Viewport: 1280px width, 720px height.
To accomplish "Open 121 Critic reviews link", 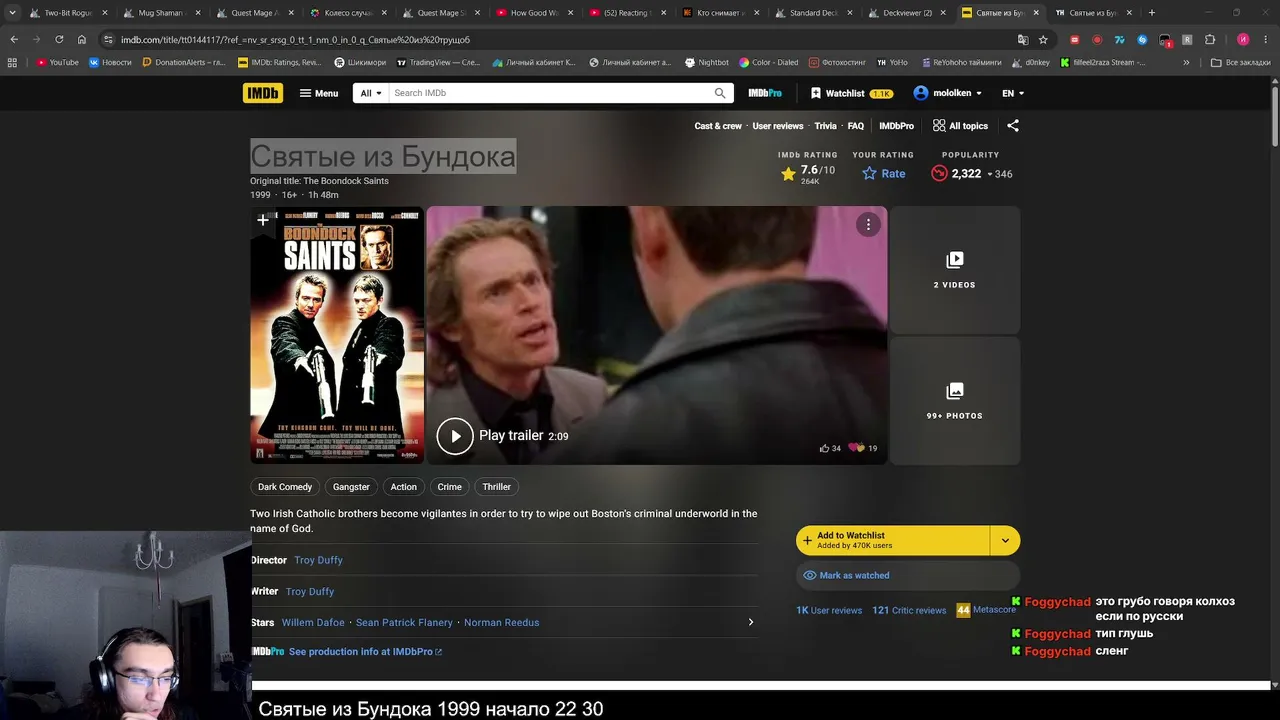I will 909,610.
